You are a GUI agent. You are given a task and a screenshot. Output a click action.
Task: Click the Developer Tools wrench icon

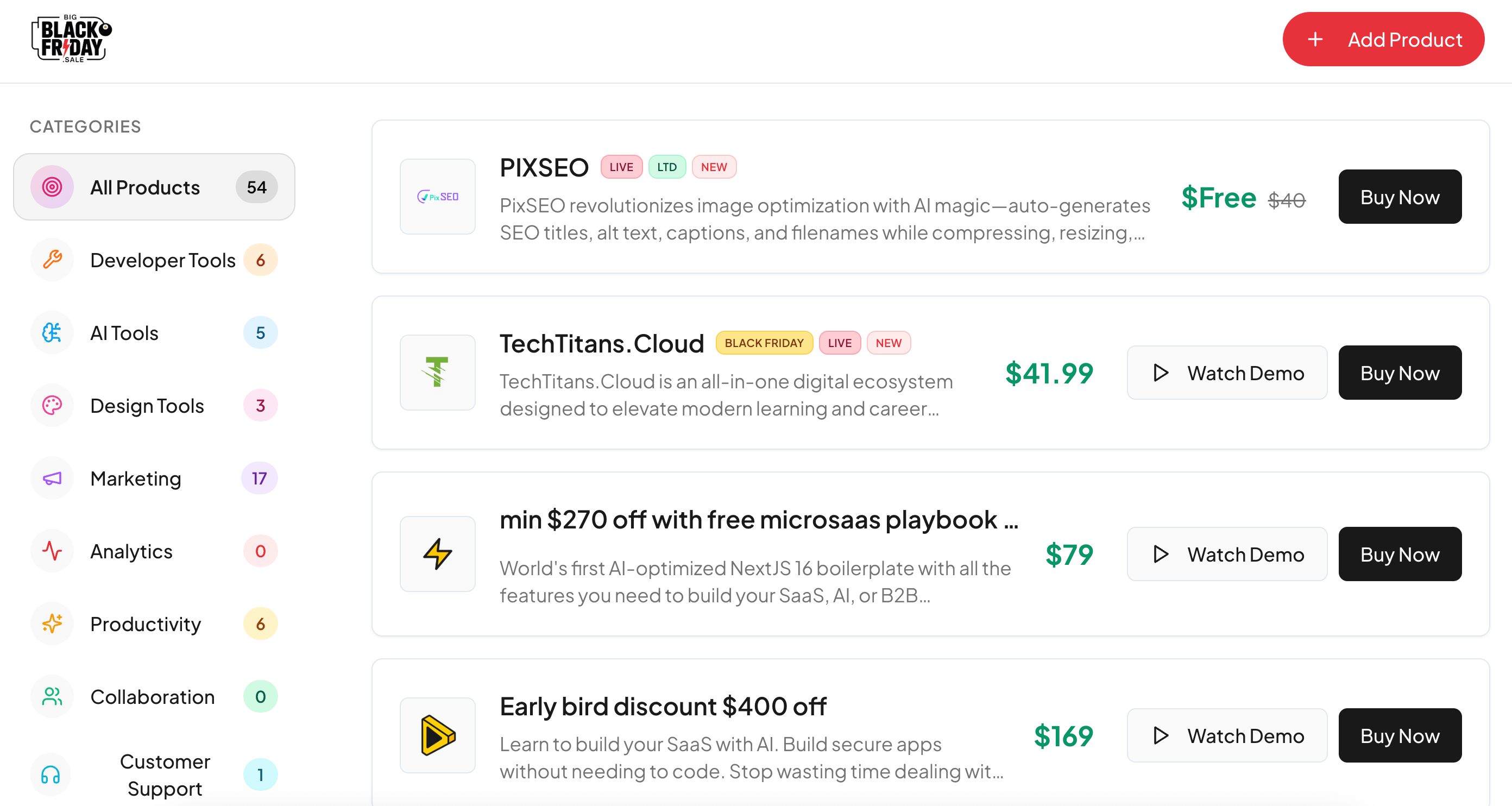[52, 260]
